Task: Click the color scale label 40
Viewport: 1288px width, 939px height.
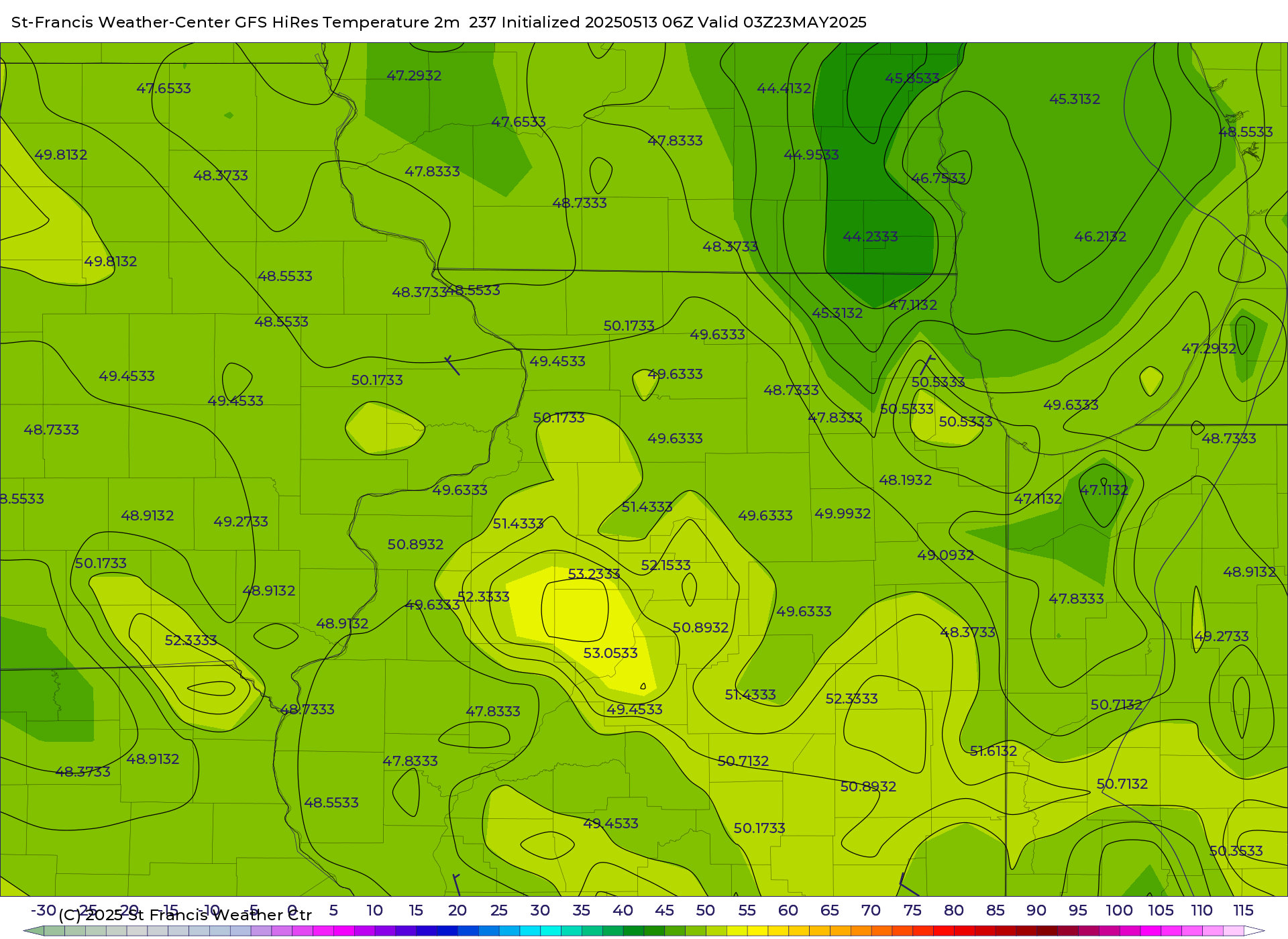Action: tap(623, 911)
